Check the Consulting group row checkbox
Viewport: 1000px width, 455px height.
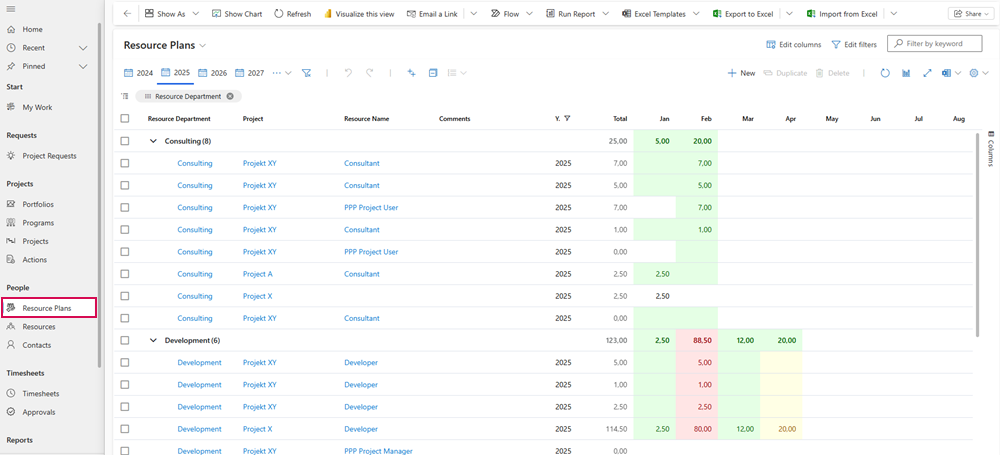(125, 141)
